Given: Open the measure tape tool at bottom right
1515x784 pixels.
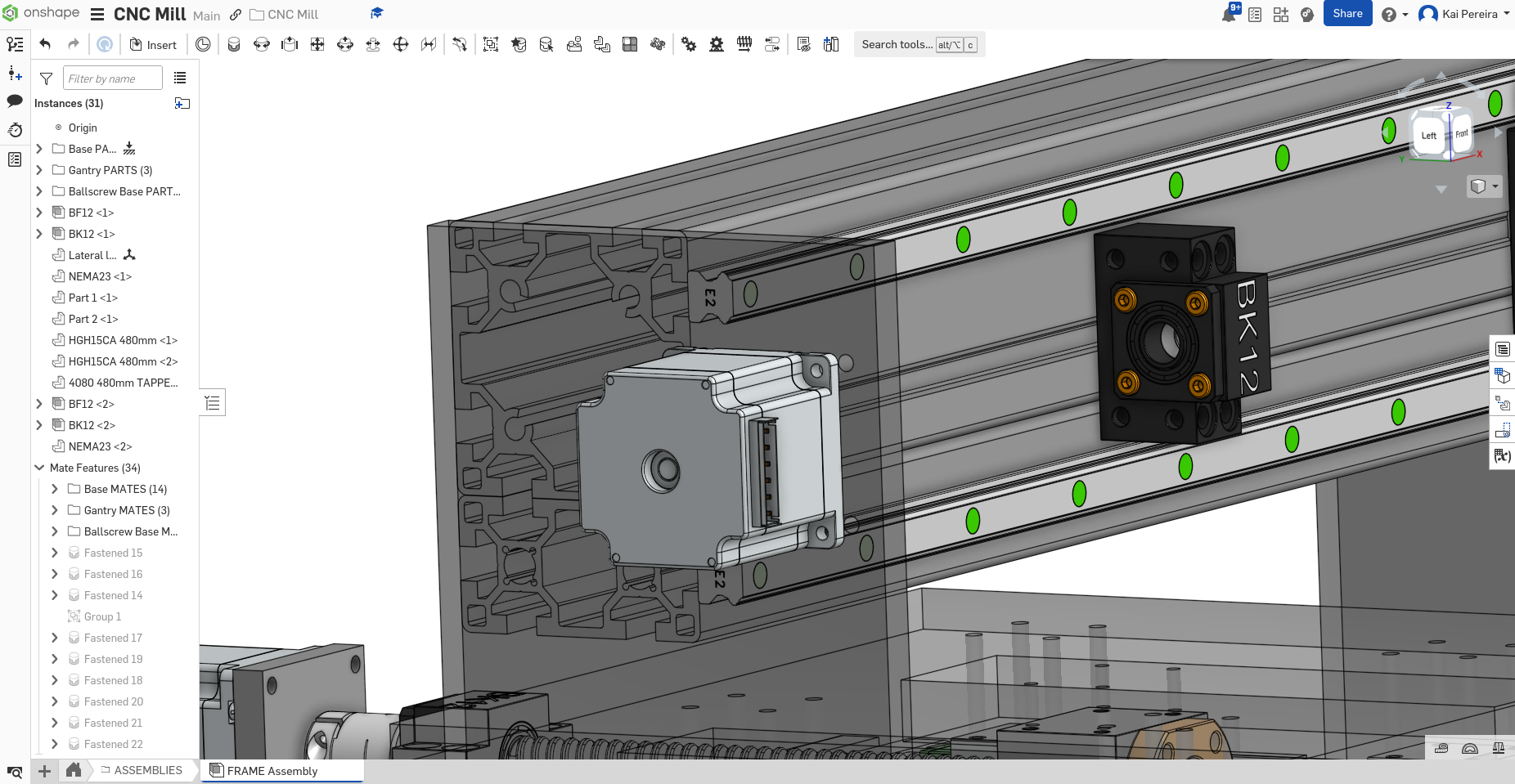Looking at the screenshot, I should tap(1441, 748).
